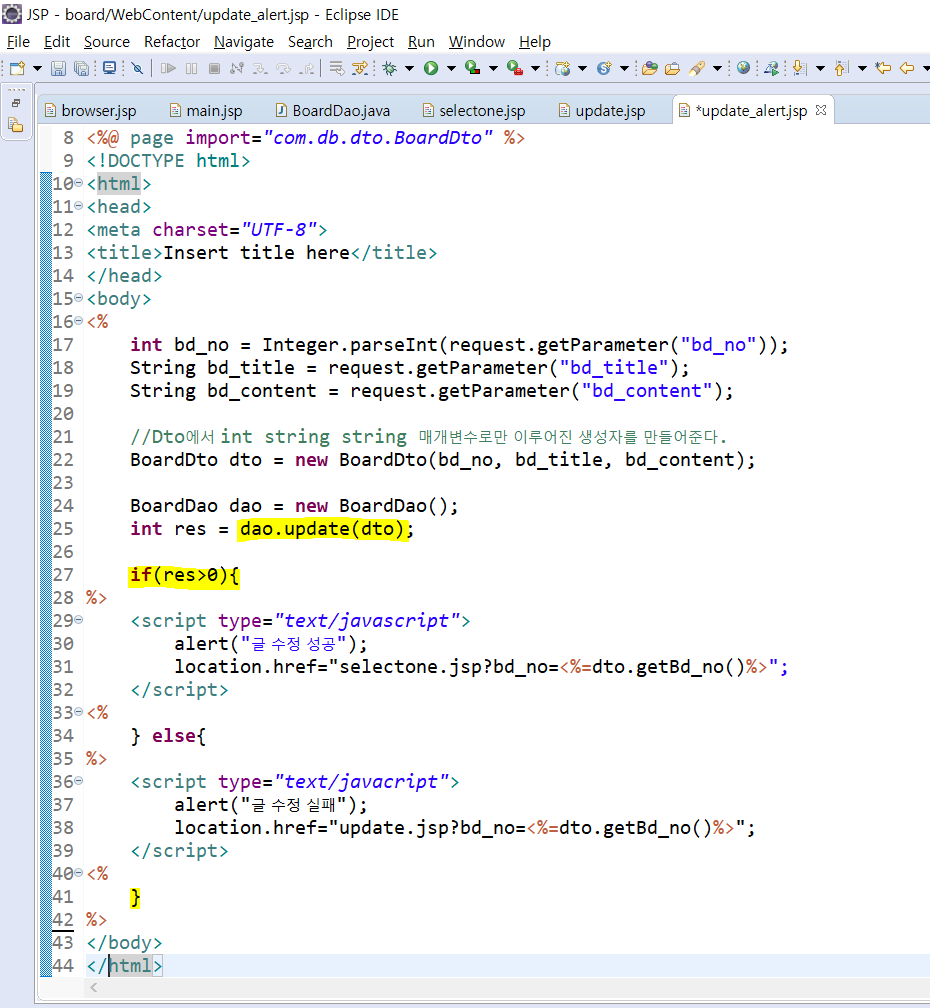Open the Source menu
Viewport: 930px width, 1008px height.
click(x=107, y=42)
